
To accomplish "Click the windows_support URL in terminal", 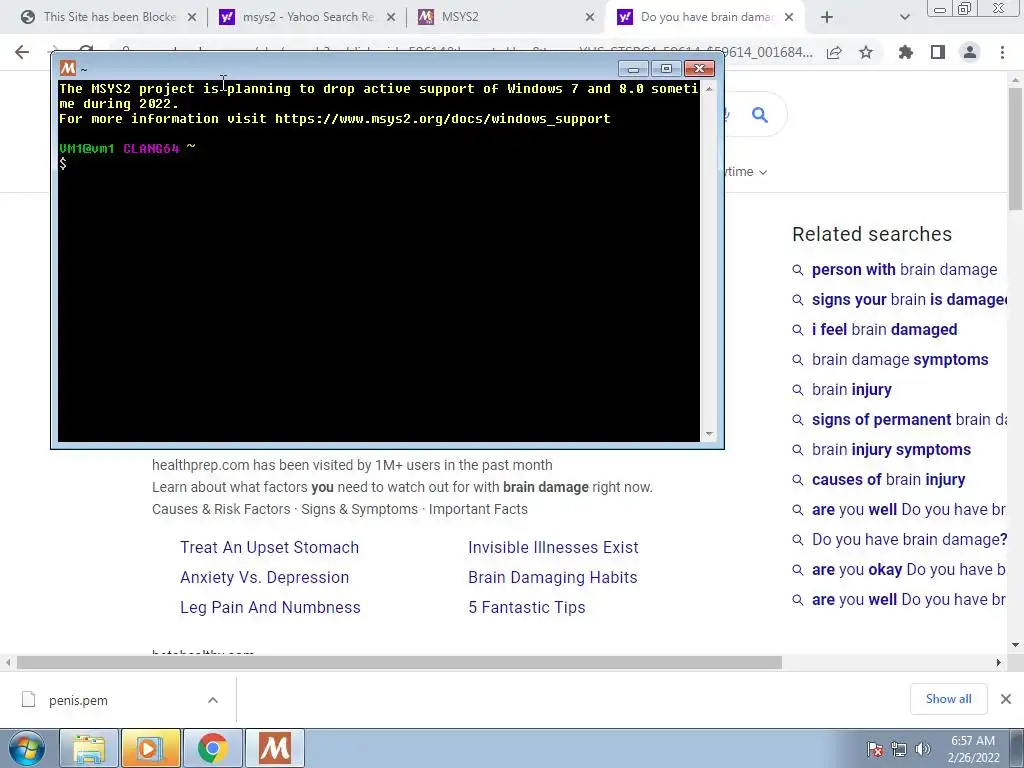I will point(442,119).
